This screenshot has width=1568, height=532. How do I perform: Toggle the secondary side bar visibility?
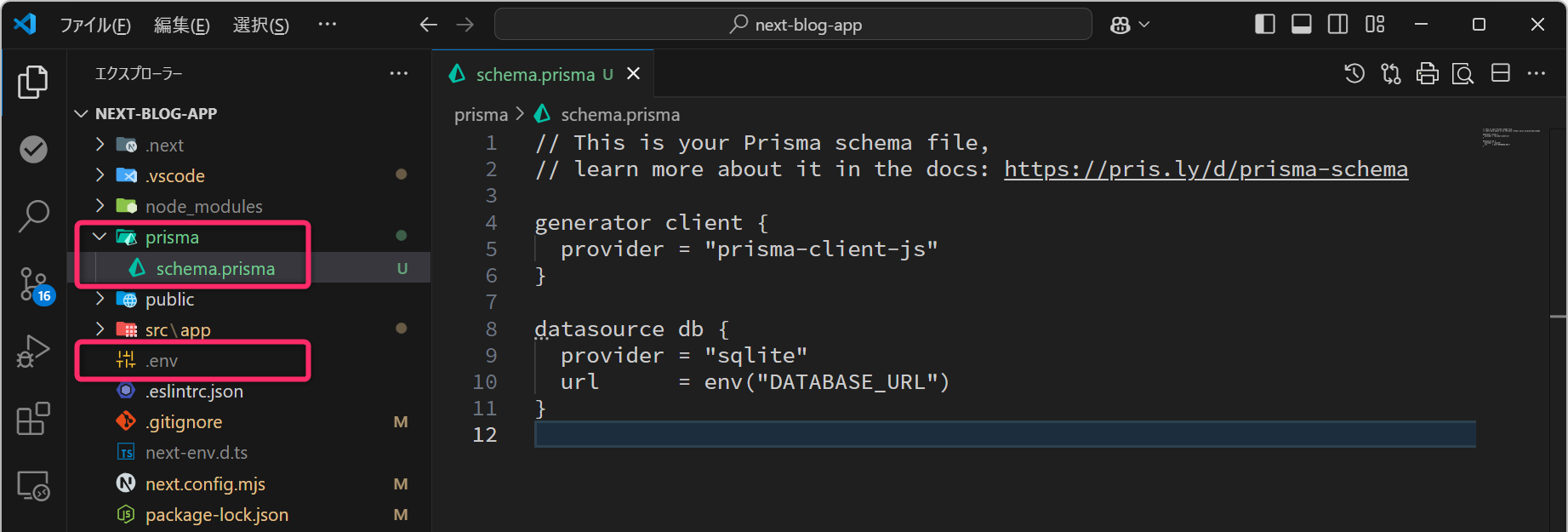[1337, 25]
